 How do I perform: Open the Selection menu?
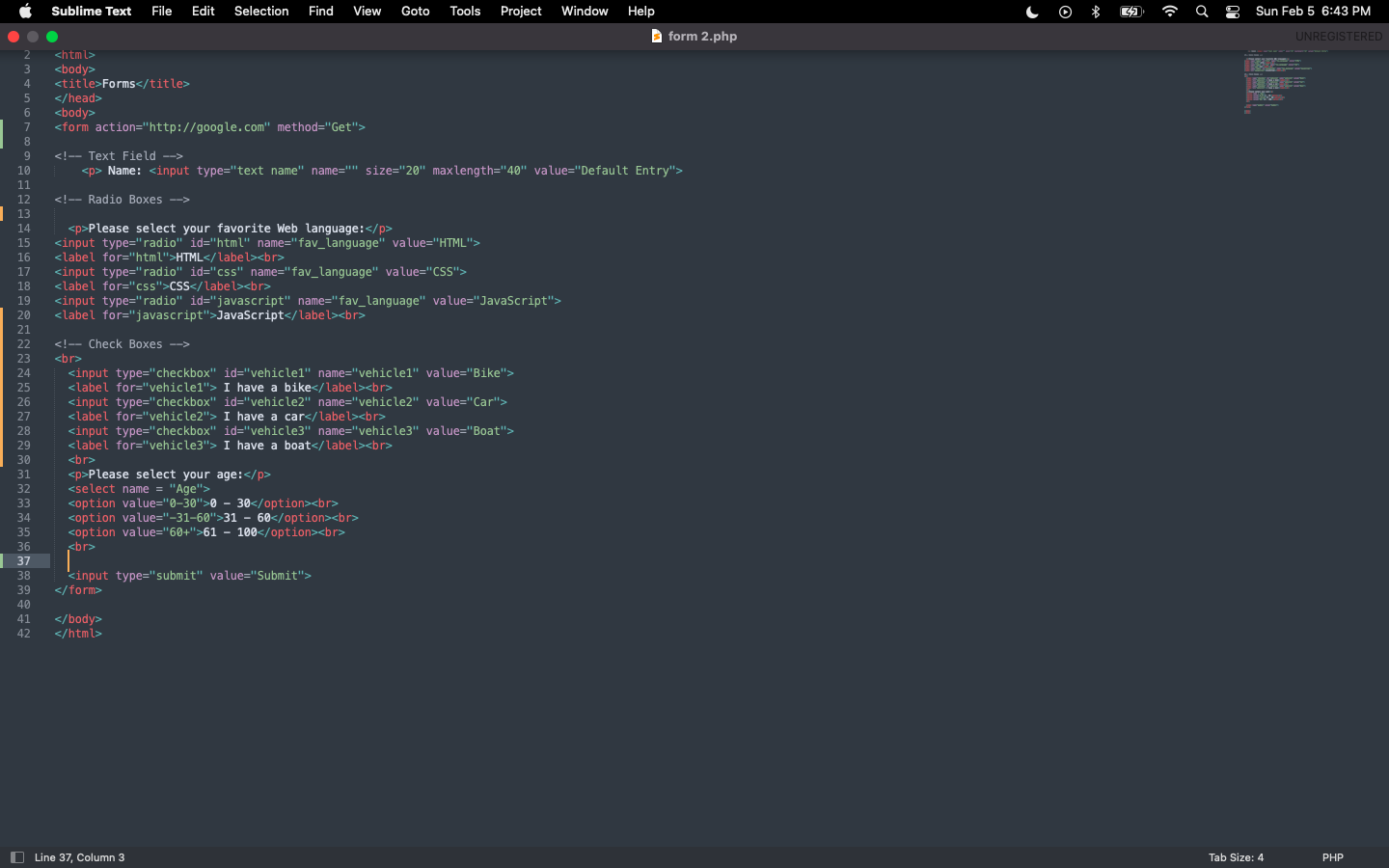261,12
